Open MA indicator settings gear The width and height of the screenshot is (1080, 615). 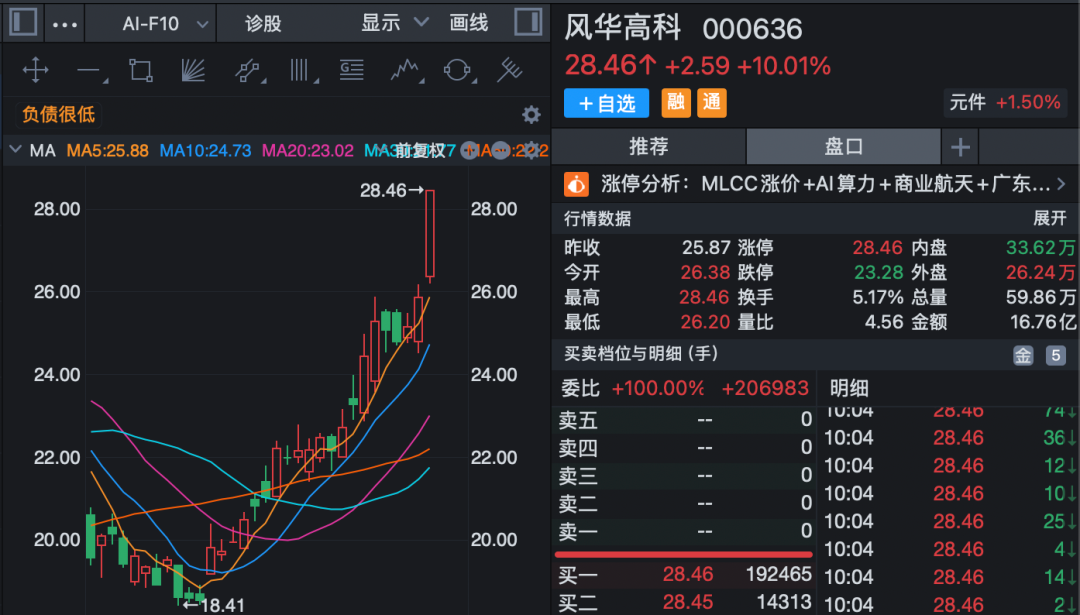pyautogui.click(x=531, y=151)
